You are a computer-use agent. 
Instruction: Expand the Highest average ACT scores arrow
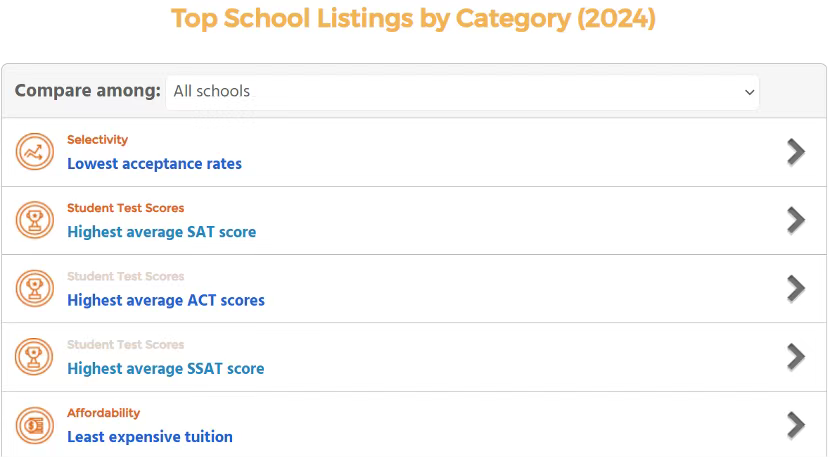(796, 288)
